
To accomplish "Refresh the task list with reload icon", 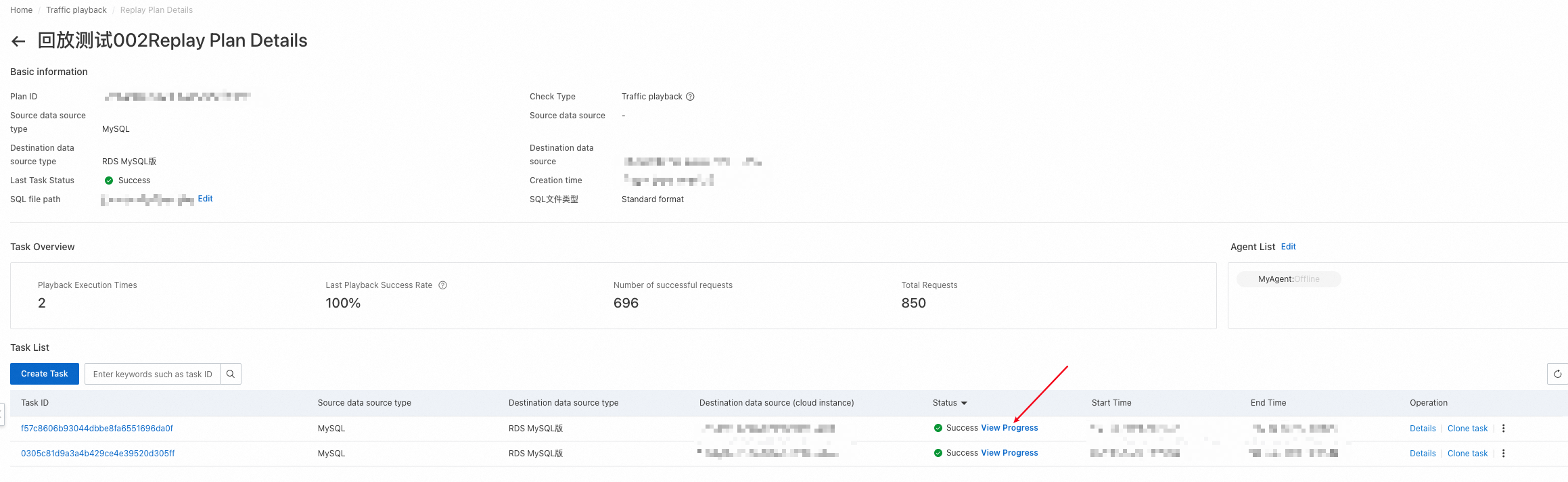I will (x=1558, y=374).
